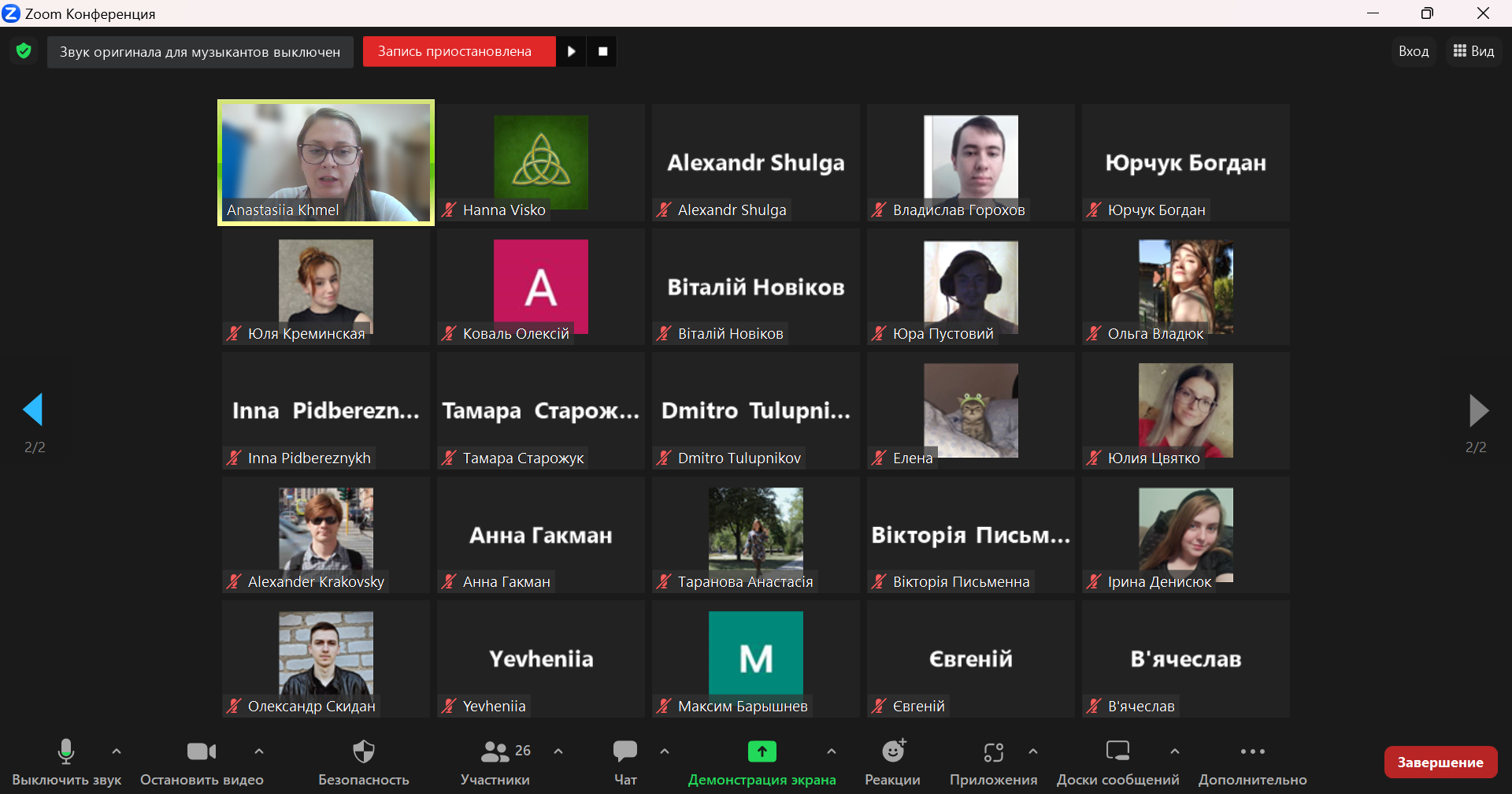Go to next participants page with right arrow

[1478, 410]
